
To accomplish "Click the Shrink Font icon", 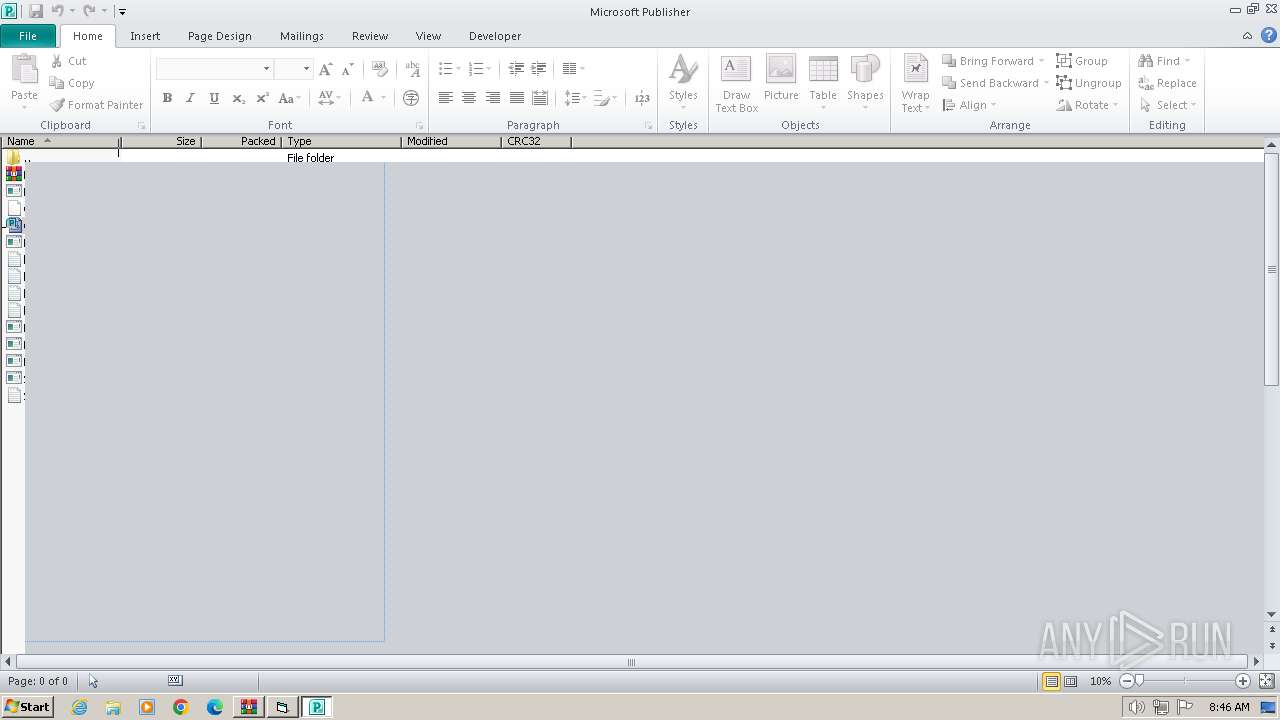I will point(347,69).
